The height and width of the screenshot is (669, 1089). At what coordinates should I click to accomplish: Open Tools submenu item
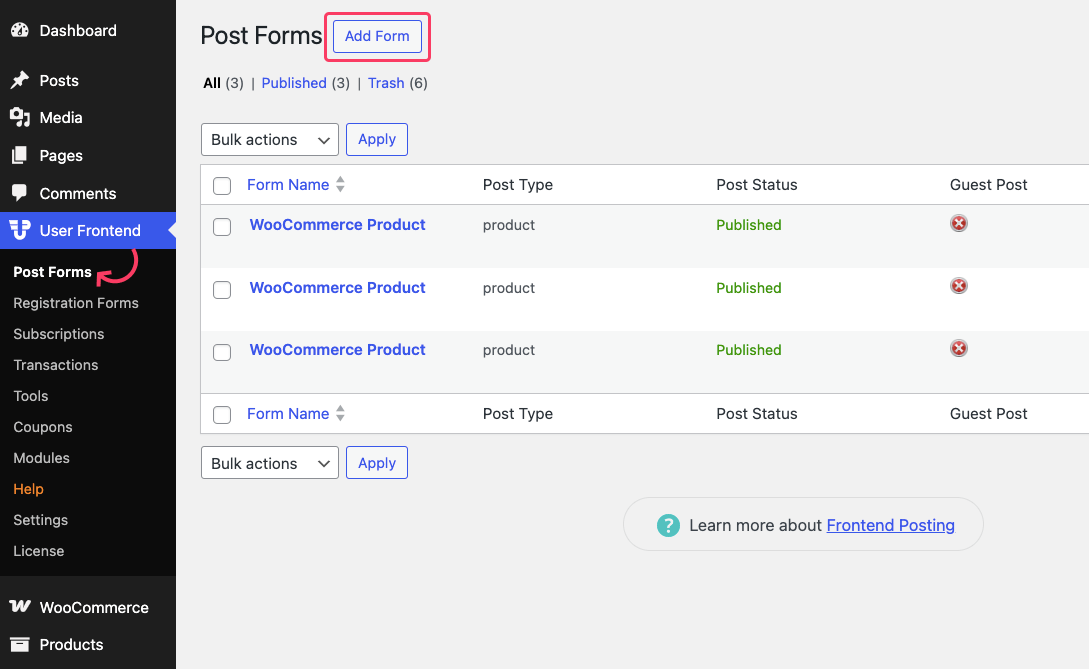pos(31,396)
